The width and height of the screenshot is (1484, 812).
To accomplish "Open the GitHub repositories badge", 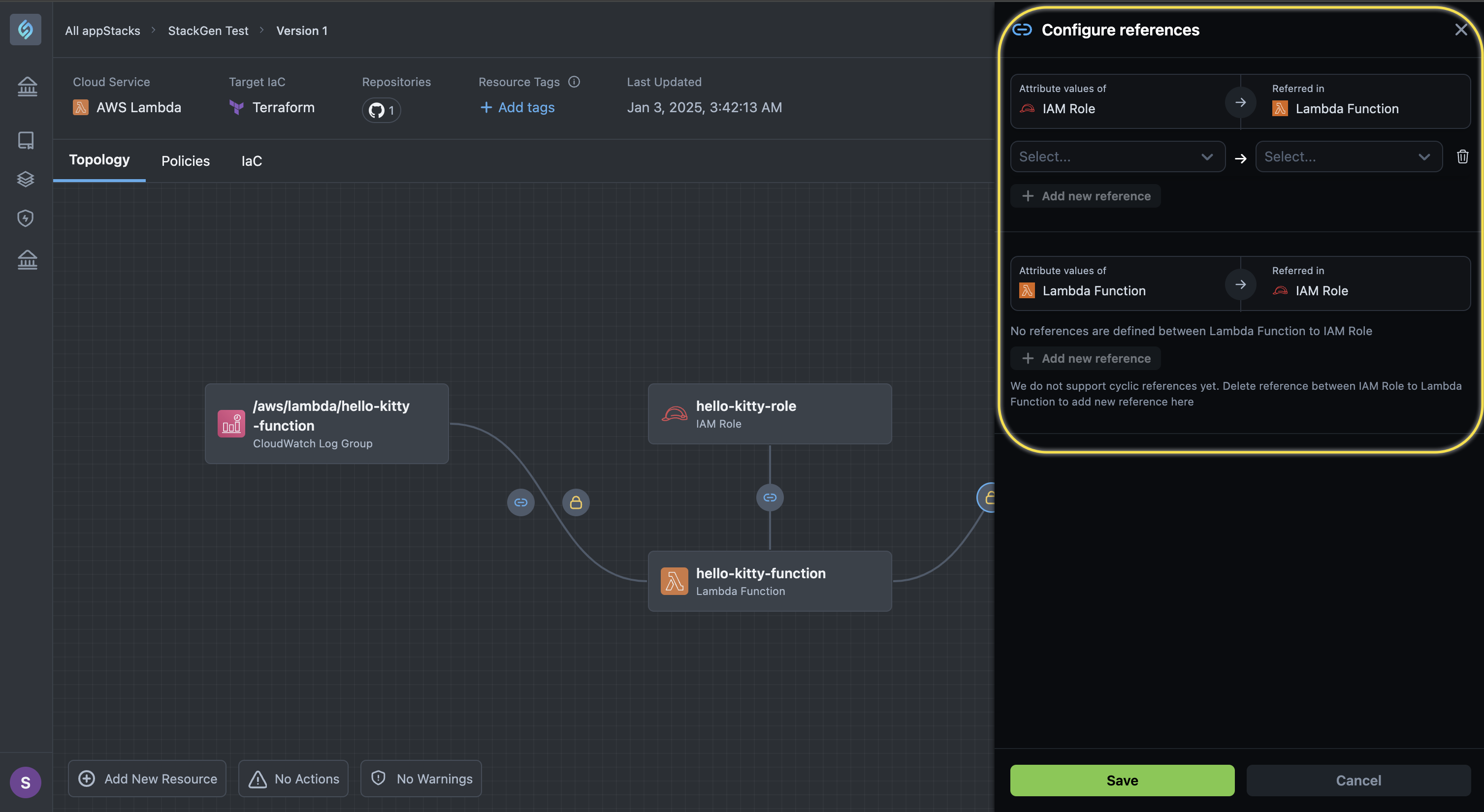I will (382, 110).
